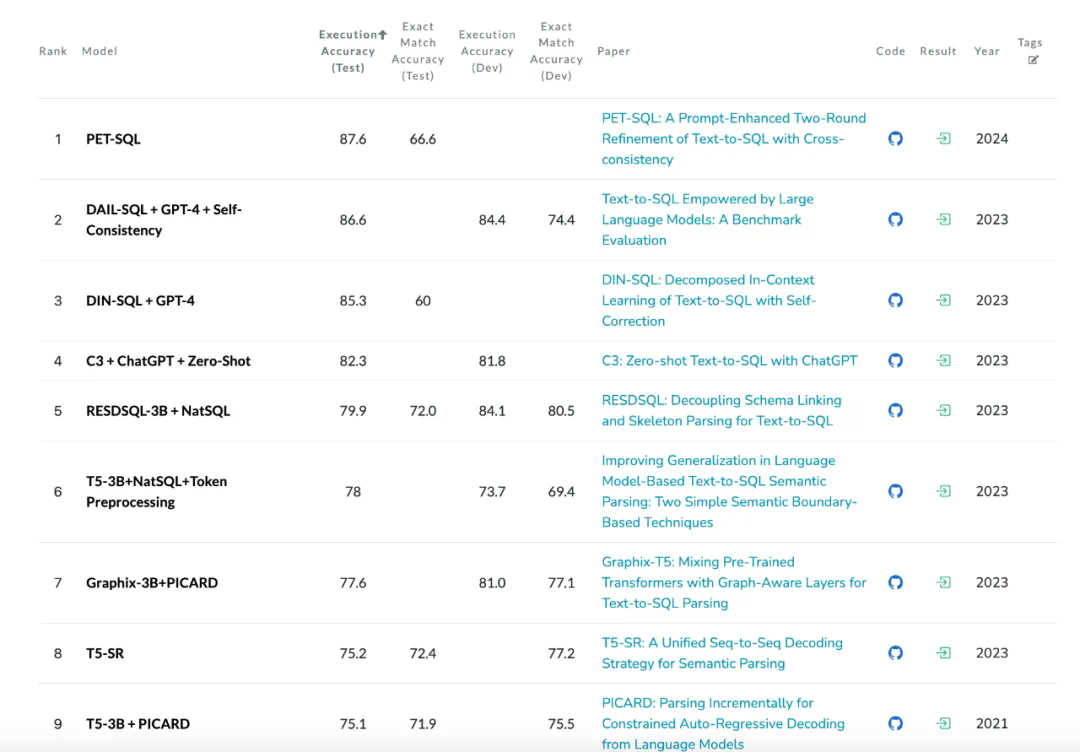Select the DAIL-SQL + GPT-4 + Self-Consistency model name
The height and width of the screenshot is (752, 1080).
click(163, 220)
